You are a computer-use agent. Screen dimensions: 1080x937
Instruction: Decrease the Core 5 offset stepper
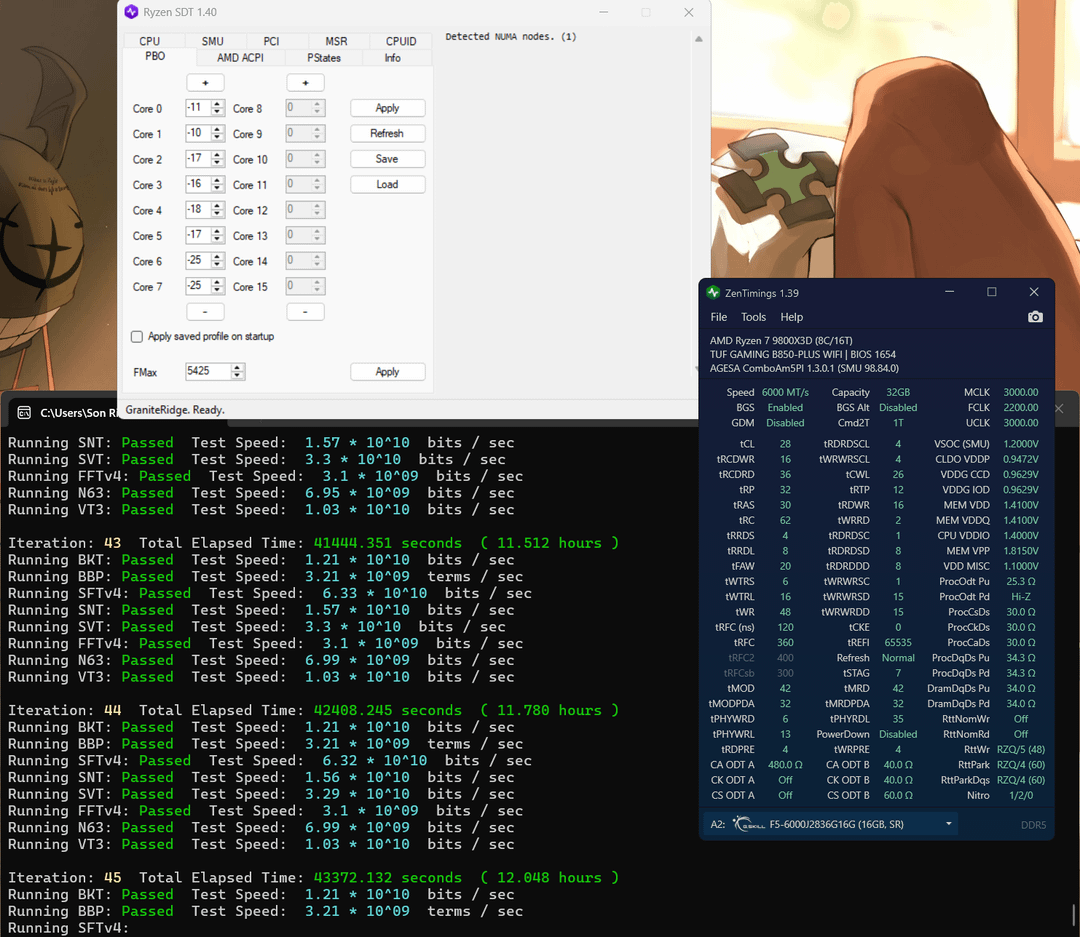point(218,240)
